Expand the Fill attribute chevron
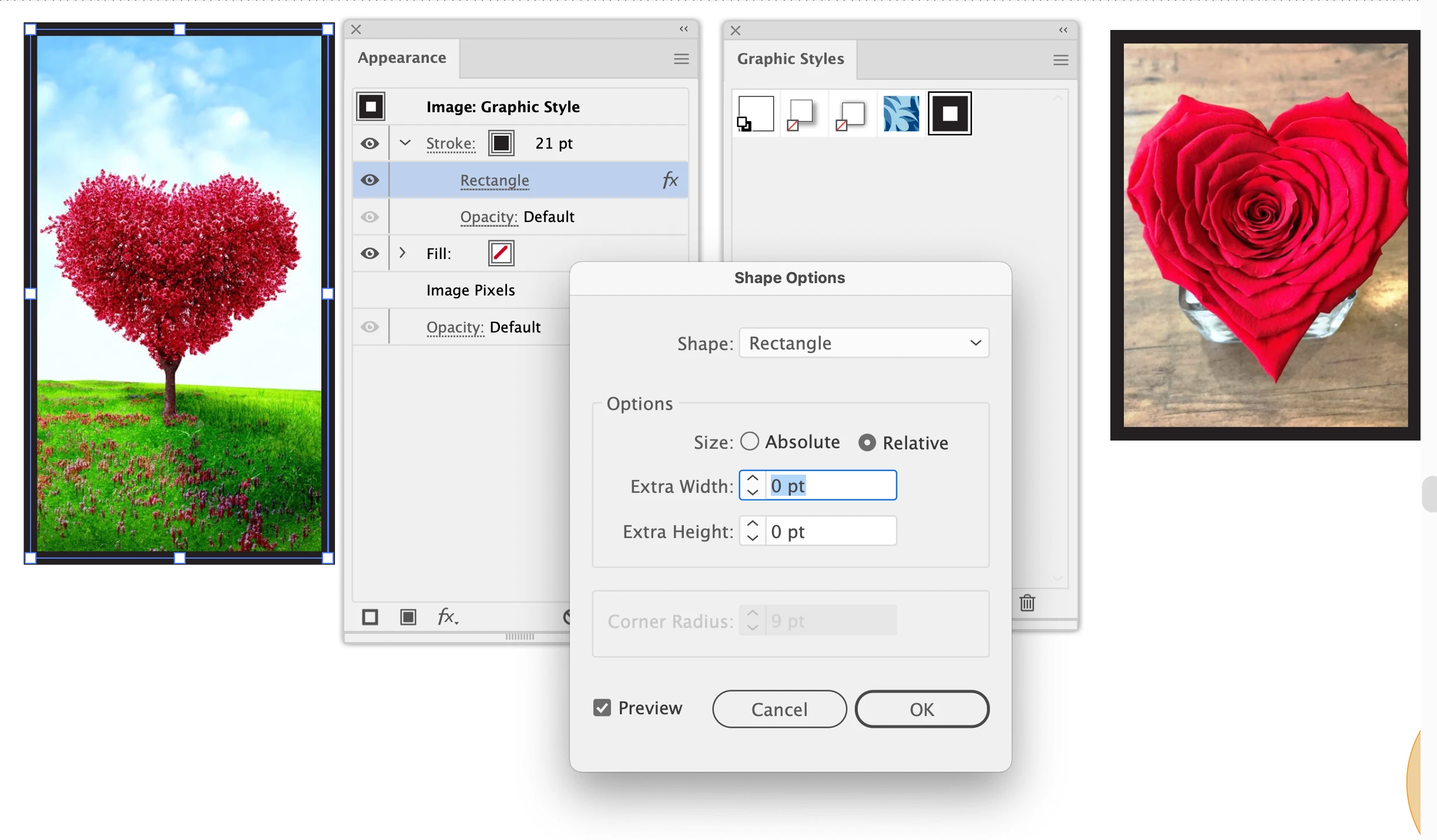This screenshot has height=840, width=1437. click(x=402, y=253)
